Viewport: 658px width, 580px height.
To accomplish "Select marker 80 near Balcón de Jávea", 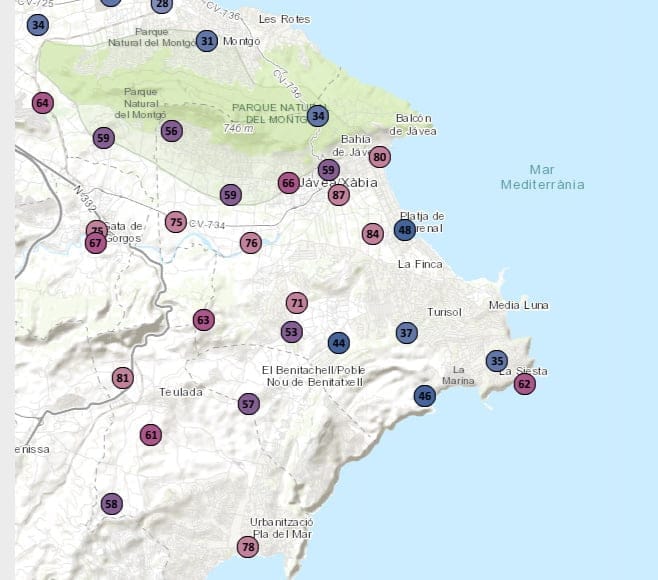I will [x=379, y=156].
